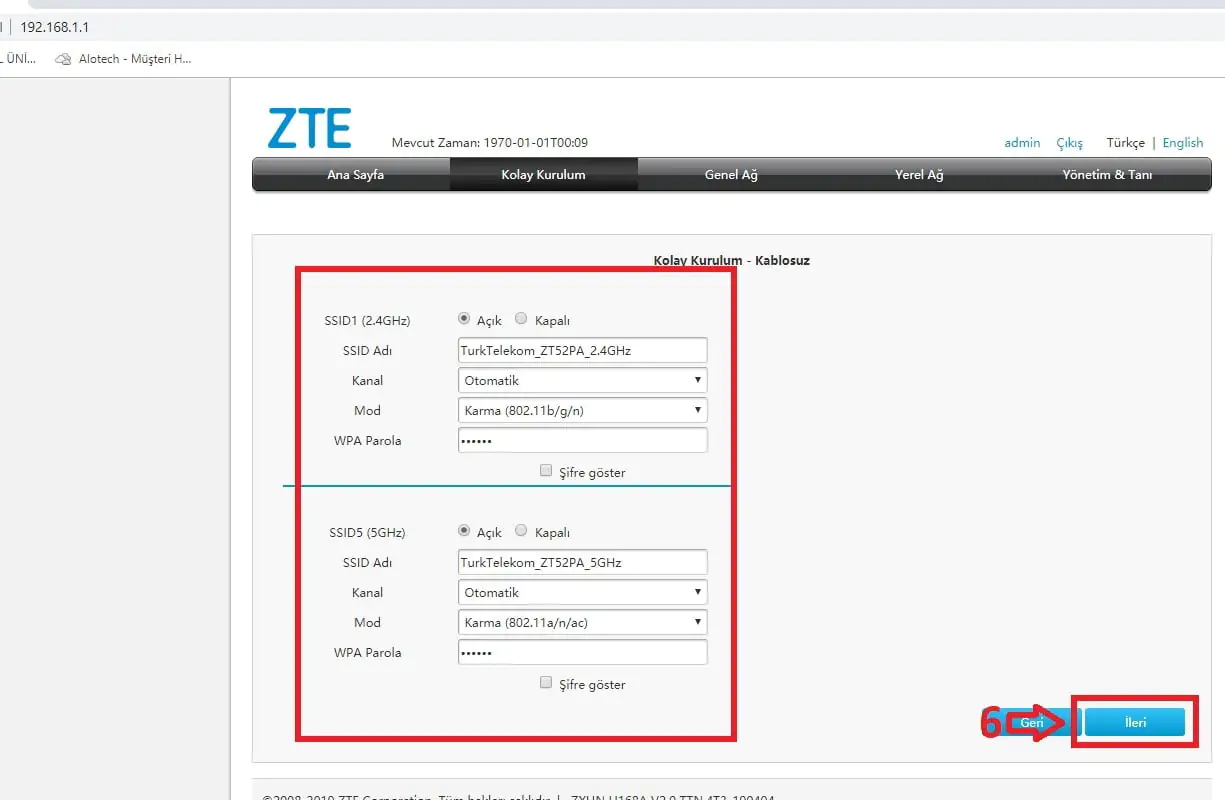The height and width of the screenshot is (800, 1225).
Task: Click the İleri button
Action: [x=1135, y=722]
